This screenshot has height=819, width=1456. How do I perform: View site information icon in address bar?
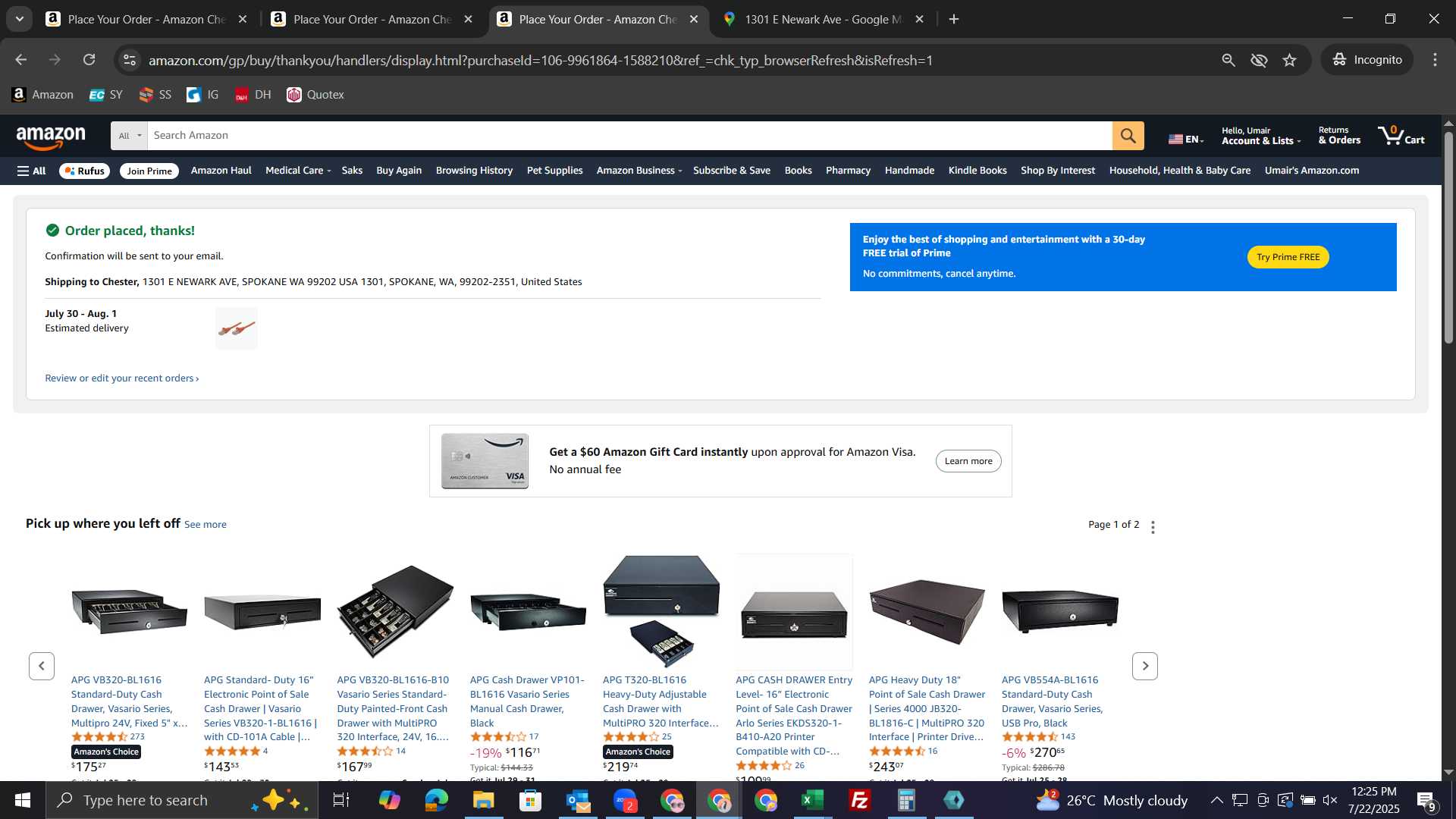coord(130,60)
